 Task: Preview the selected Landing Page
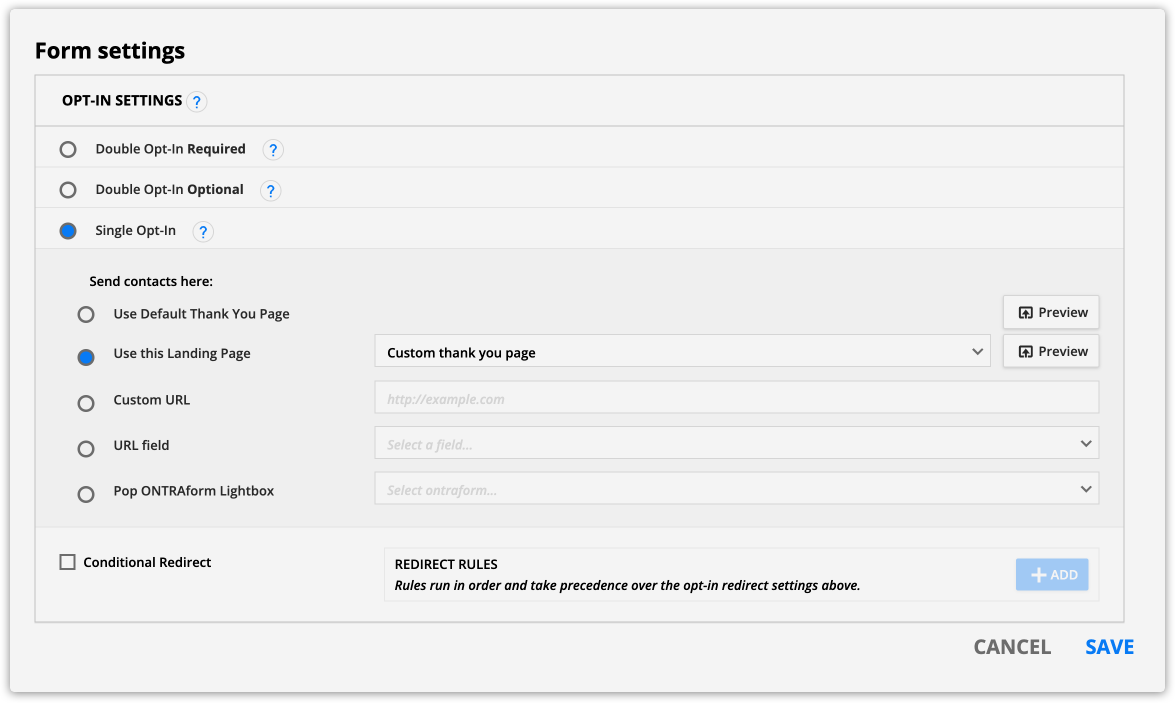click(x=1051, y=351)
